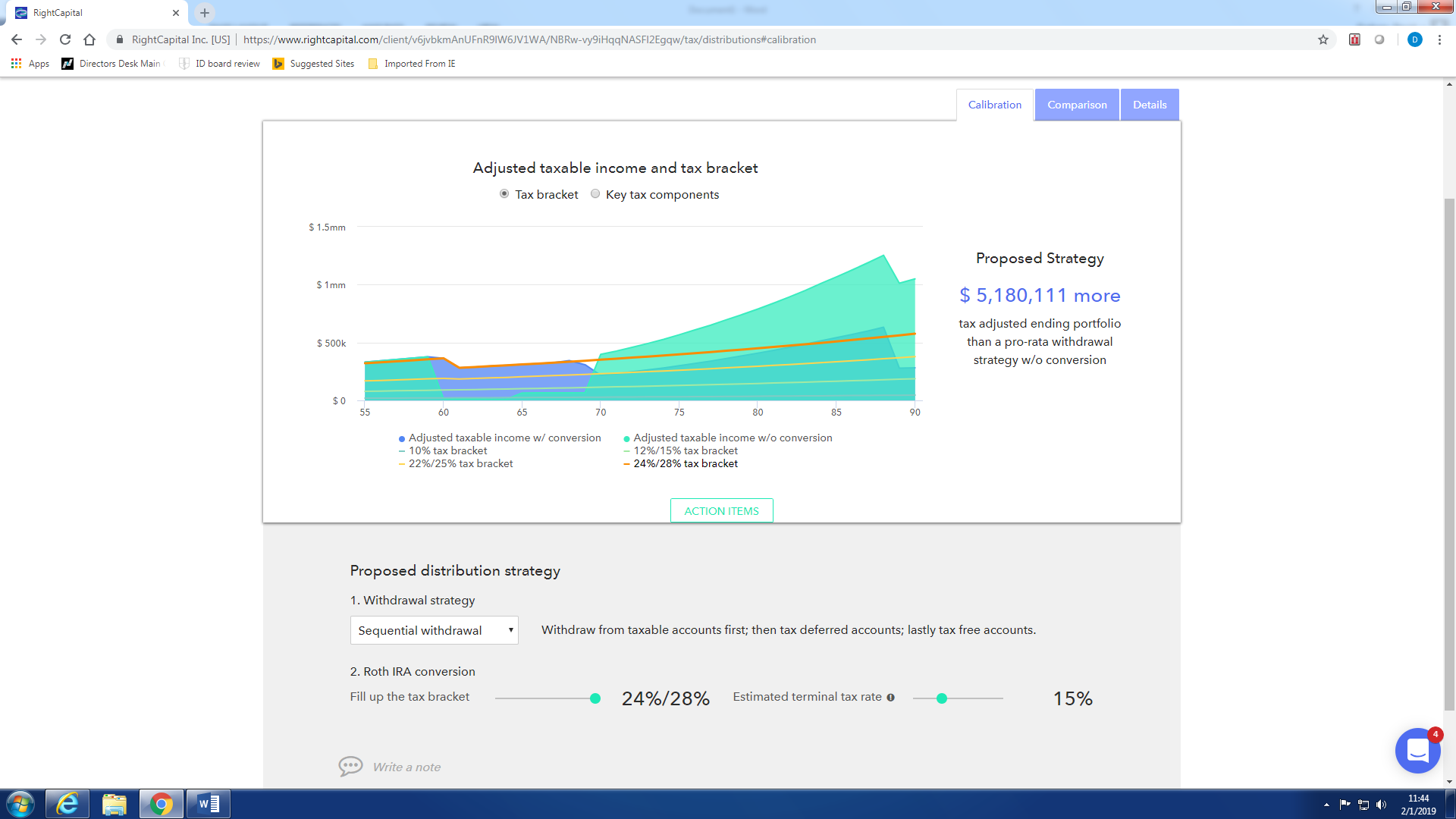Toggle Adjusted taxable income w/o conversion legend
Image resolution: width=1456 pixels, height=819 pixels.
tap(728, 438)
